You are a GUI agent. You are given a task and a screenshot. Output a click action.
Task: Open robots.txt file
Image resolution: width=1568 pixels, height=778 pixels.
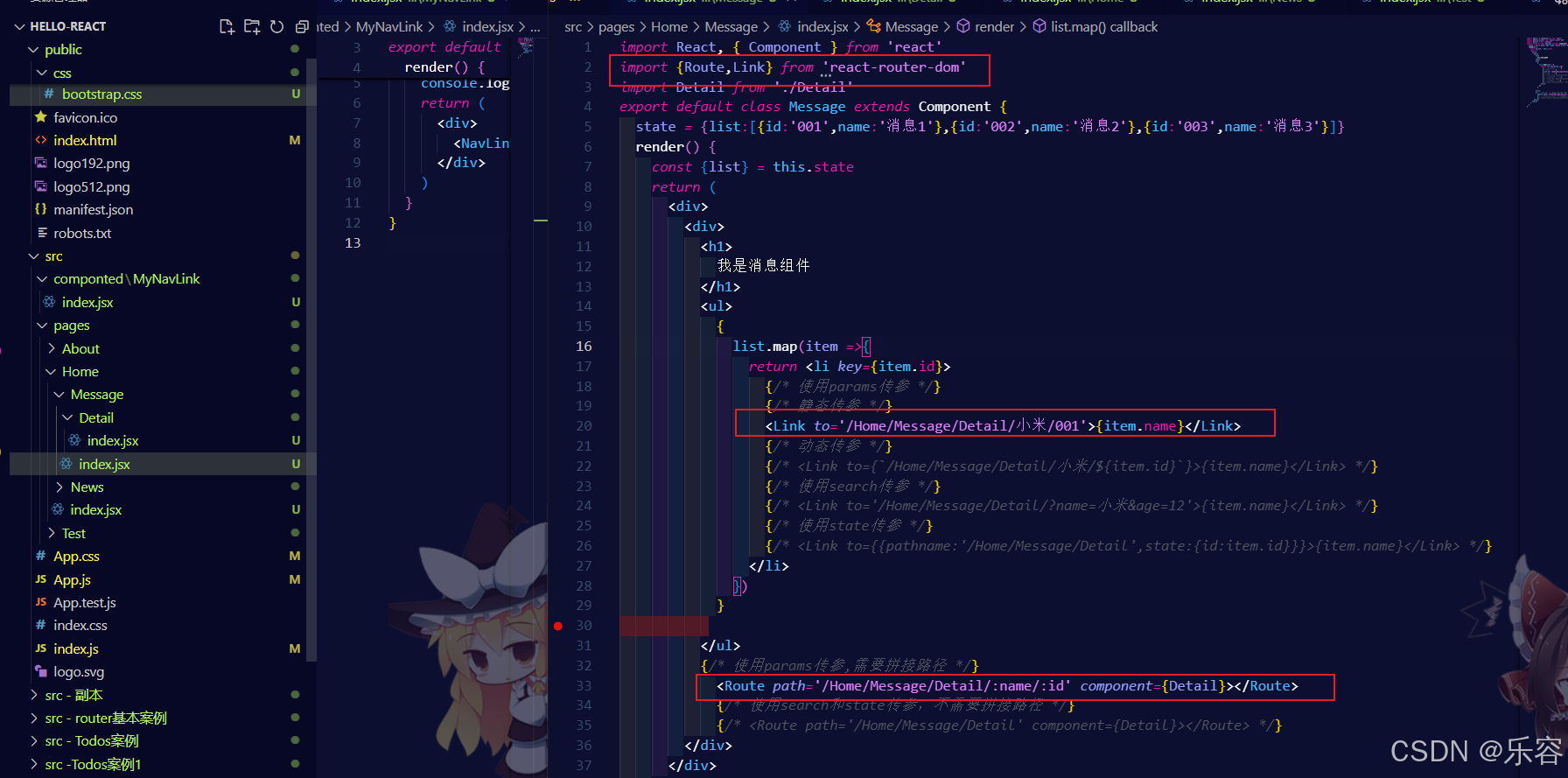82,233
